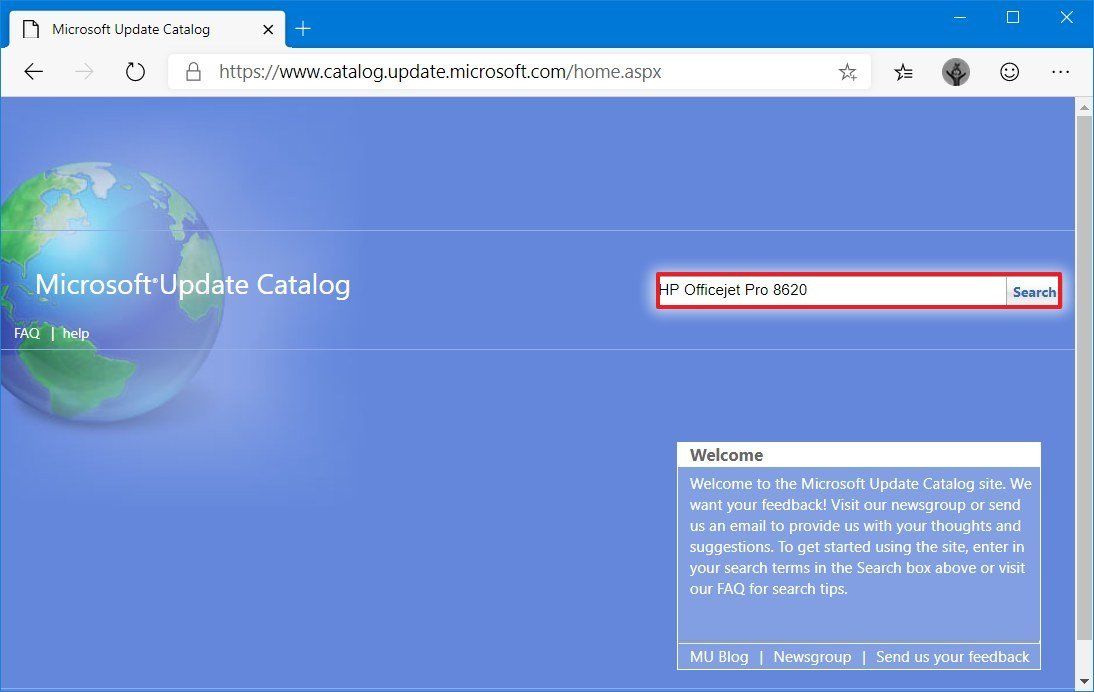1094x692 pixels.
Task: Click the help link
Action: [x=76, y=333]
